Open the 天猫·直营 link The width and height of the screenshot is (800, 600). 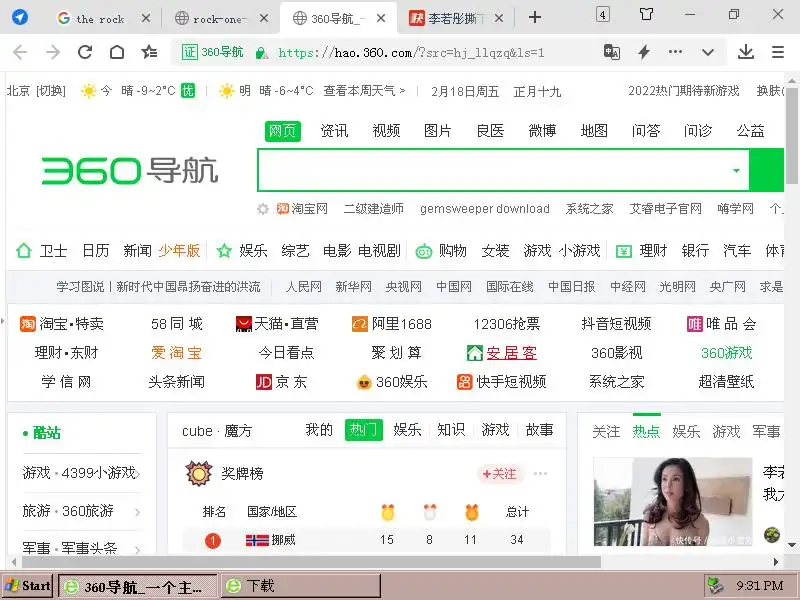(x=277, y=323)
